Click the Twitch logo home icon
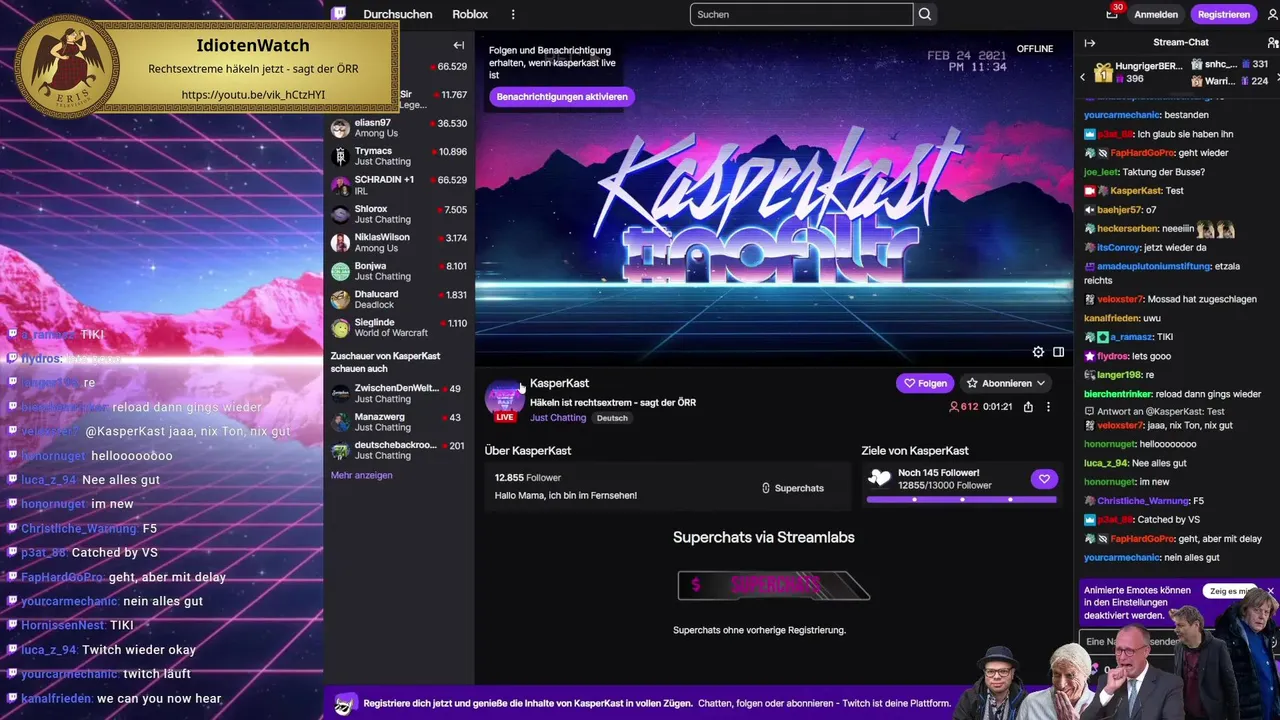 click(340, 14)
